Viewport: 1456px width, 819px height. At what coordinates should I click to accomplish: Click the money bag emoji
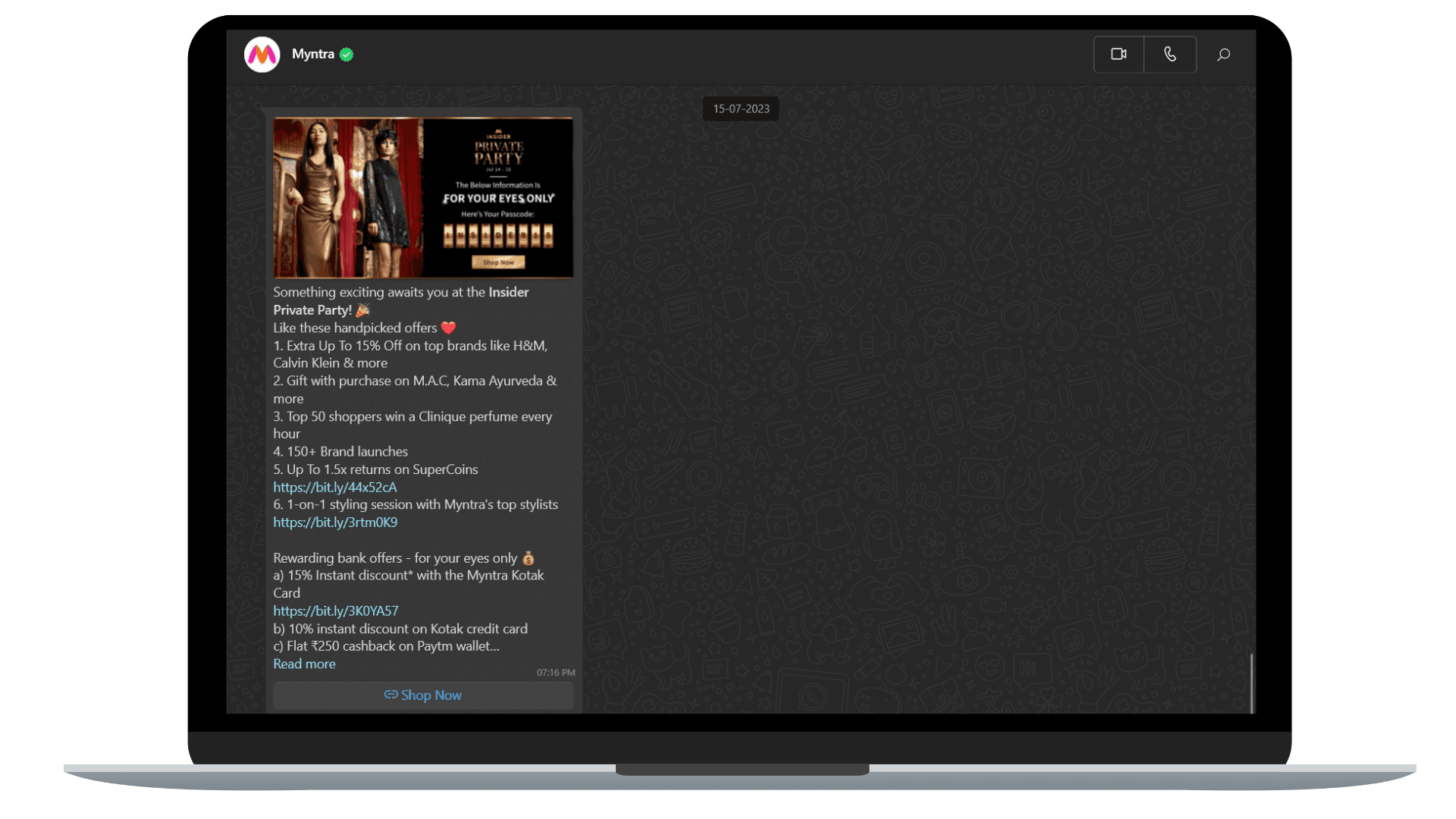pyautogui.click(x=529, y=558)
